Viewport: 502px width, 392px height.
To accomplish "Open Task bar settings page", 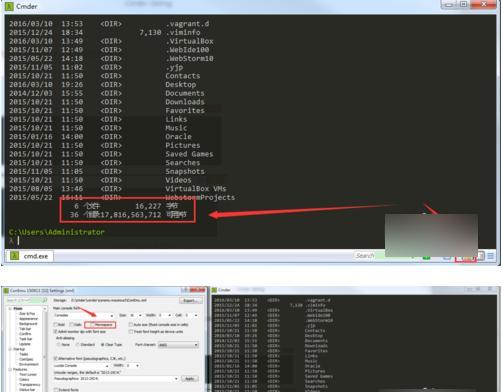I will point(26,339).
